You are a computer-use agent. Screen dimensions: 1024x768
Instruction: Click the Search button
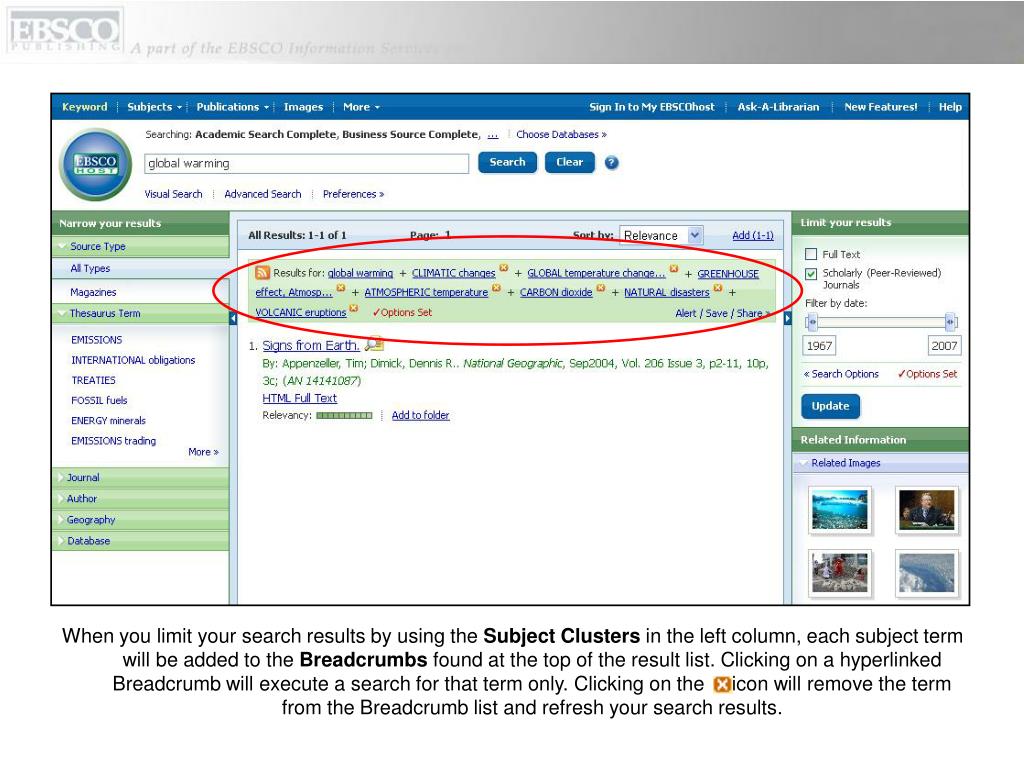507,162
